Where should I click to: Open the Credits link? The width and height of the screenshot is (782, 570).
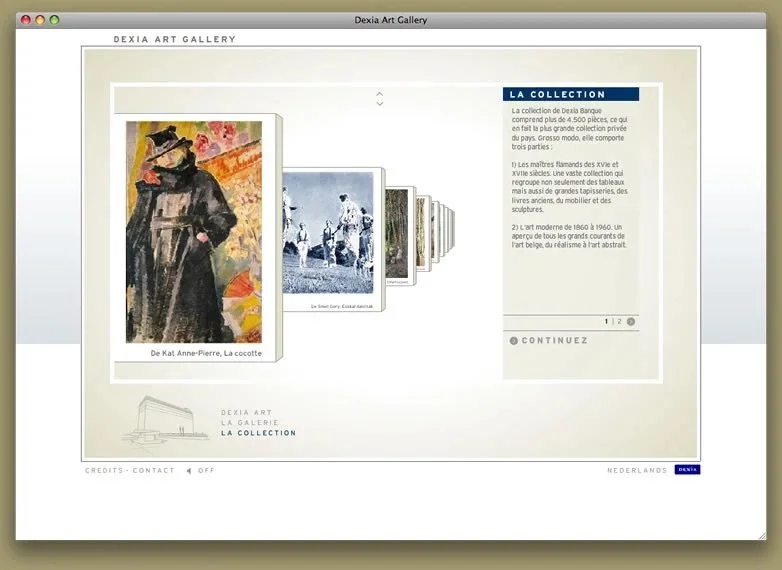104,470
